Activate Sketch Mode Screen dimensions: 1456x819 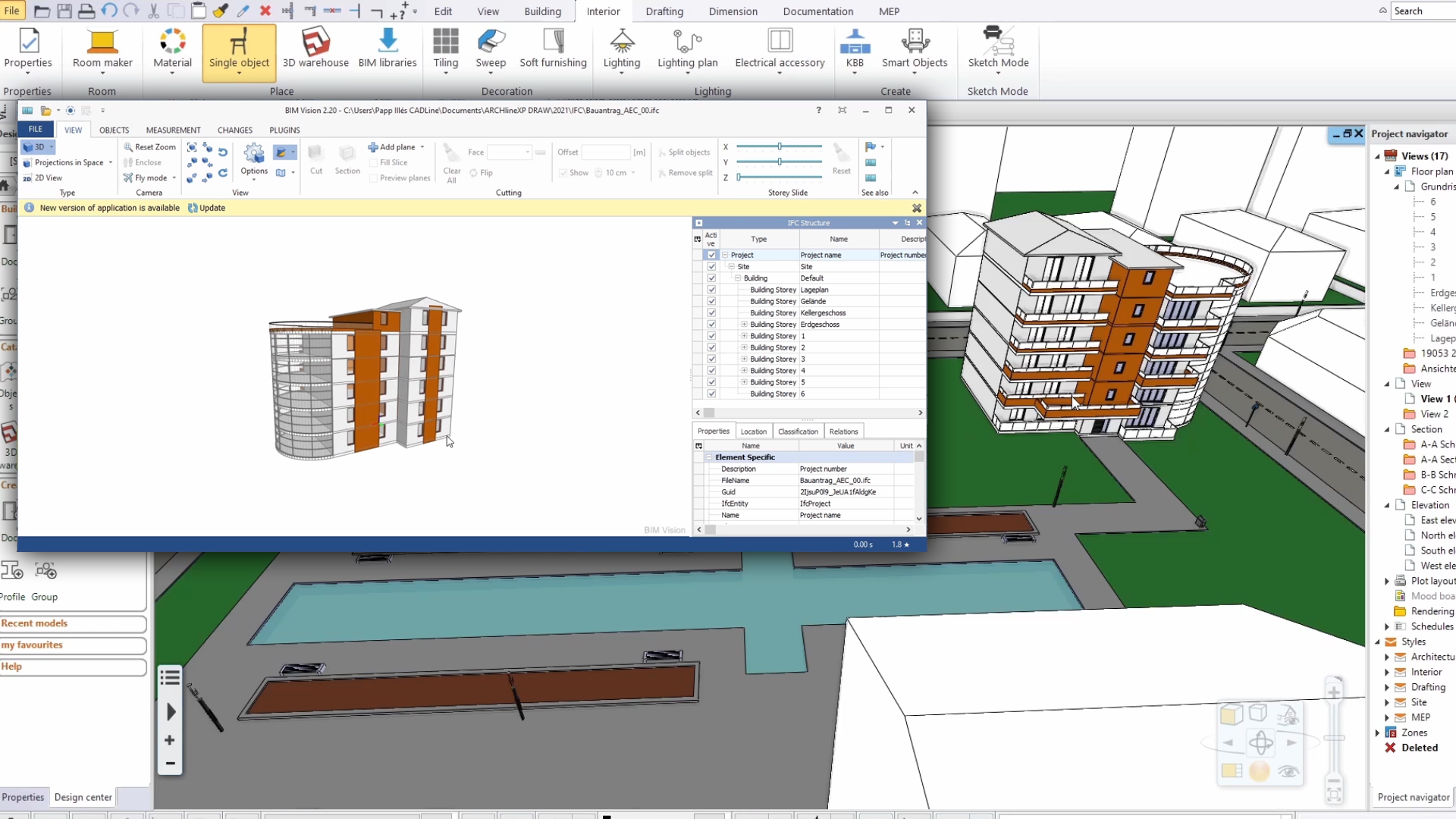[x=998, y=49]
